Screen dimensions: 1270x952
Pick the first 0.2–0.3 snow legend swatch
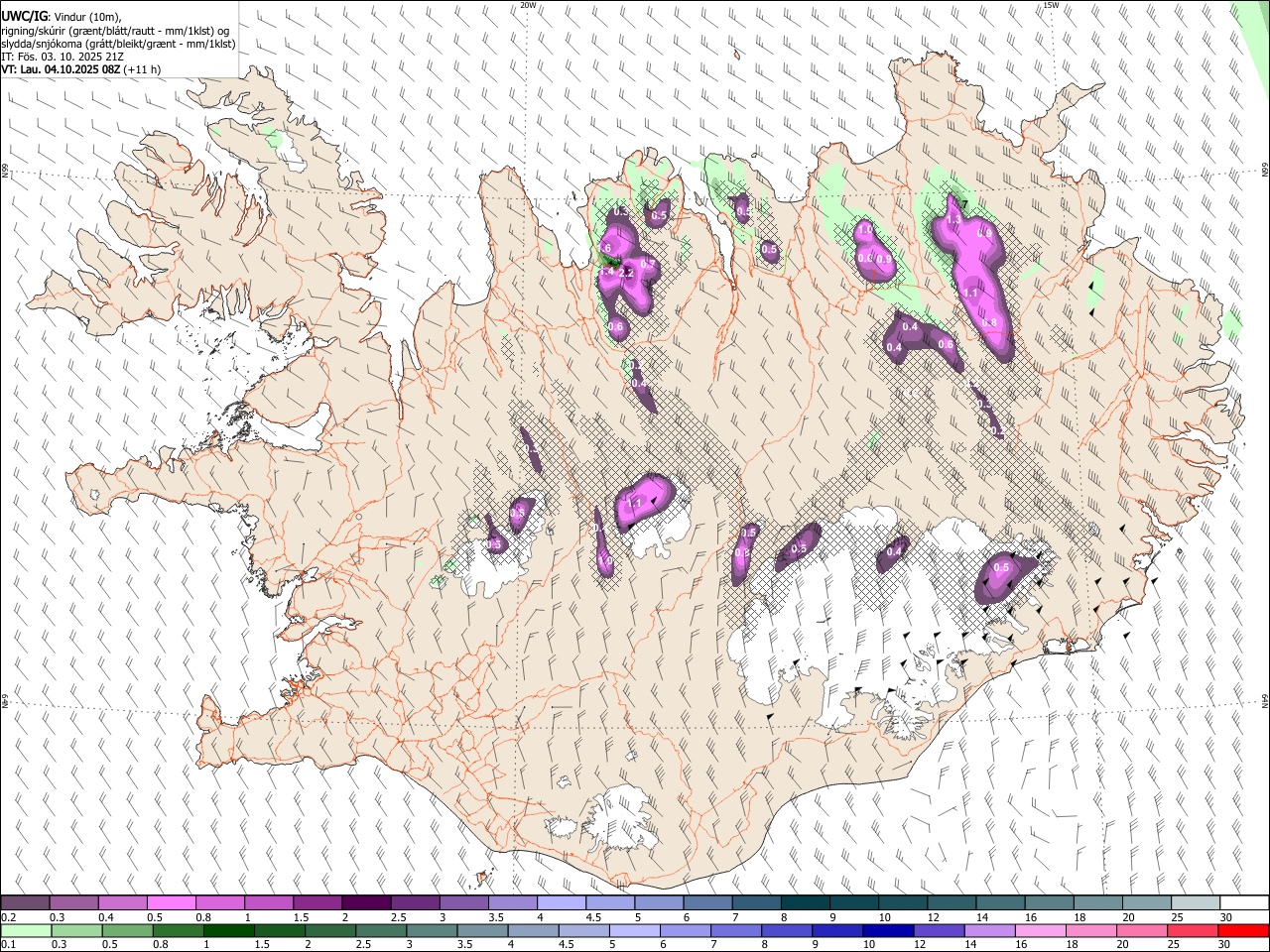25,903
